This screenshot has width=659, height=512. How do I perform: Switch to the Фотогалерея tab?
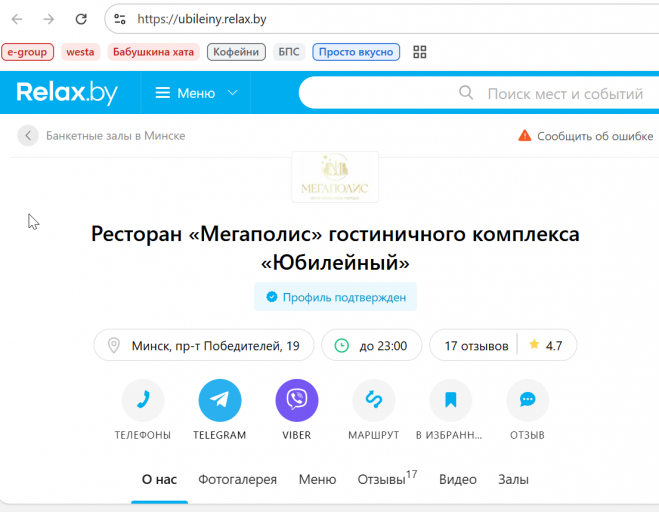point(237,480)
